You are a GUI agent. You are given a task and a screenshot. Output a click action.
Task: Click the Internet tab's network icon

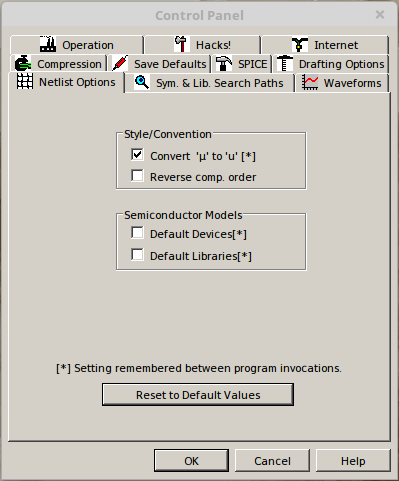(300, 44)
